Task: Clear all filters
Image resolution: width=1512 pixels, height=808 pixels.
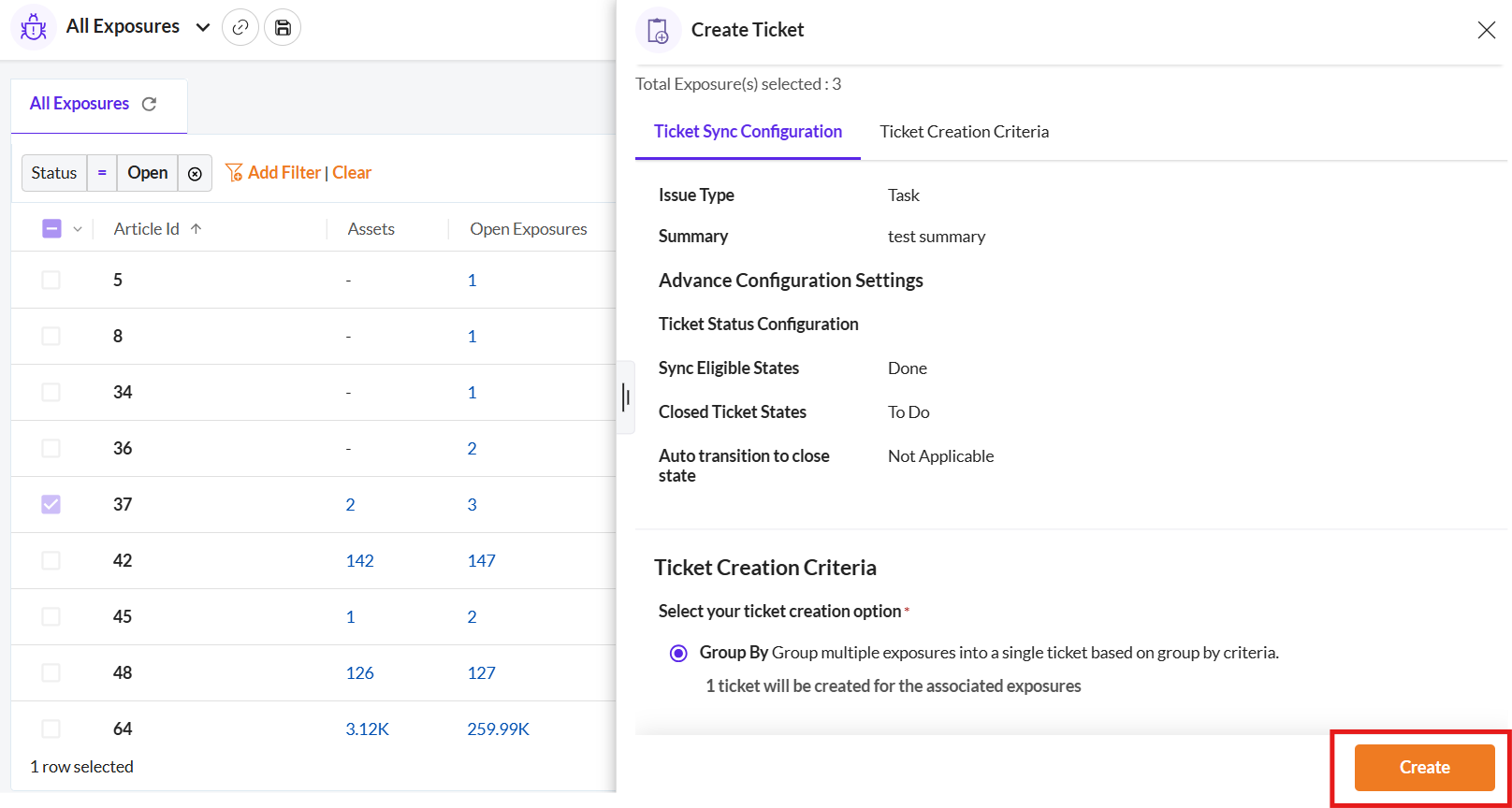Action: pyautogui.click(x=352, y=173)
